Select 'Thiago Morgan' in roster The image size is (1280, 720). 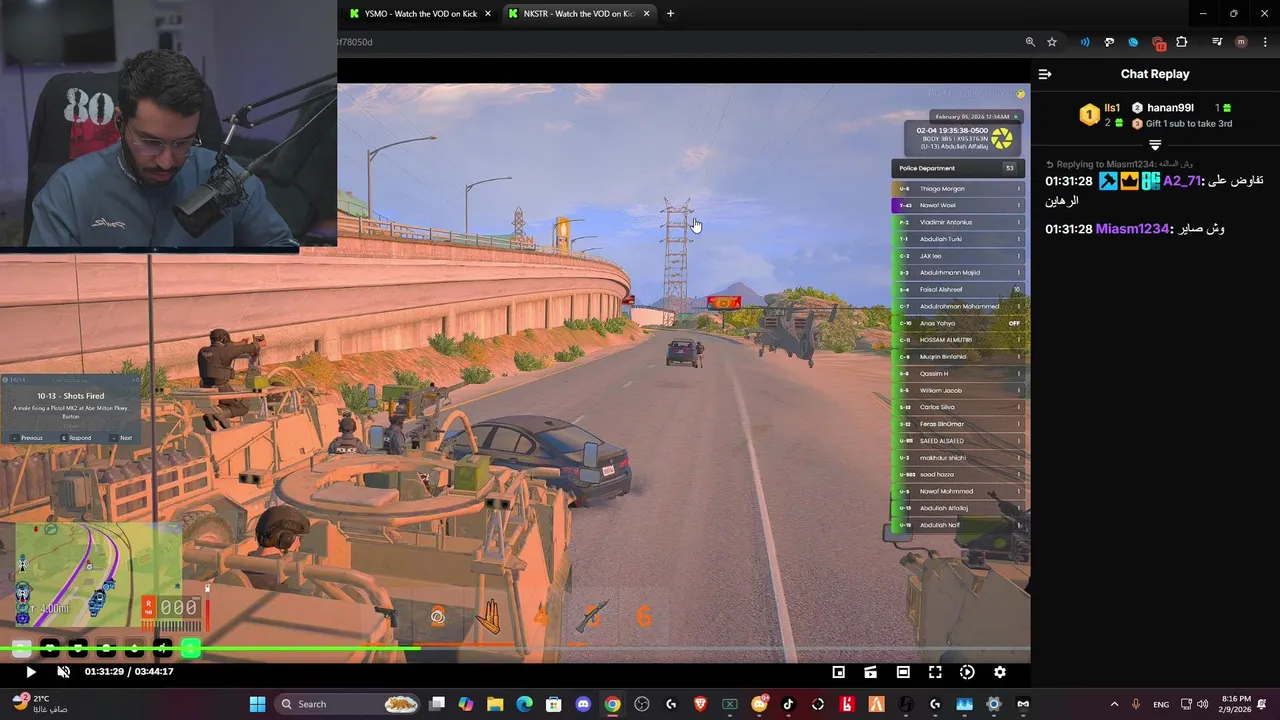click(x=958, y=189)
